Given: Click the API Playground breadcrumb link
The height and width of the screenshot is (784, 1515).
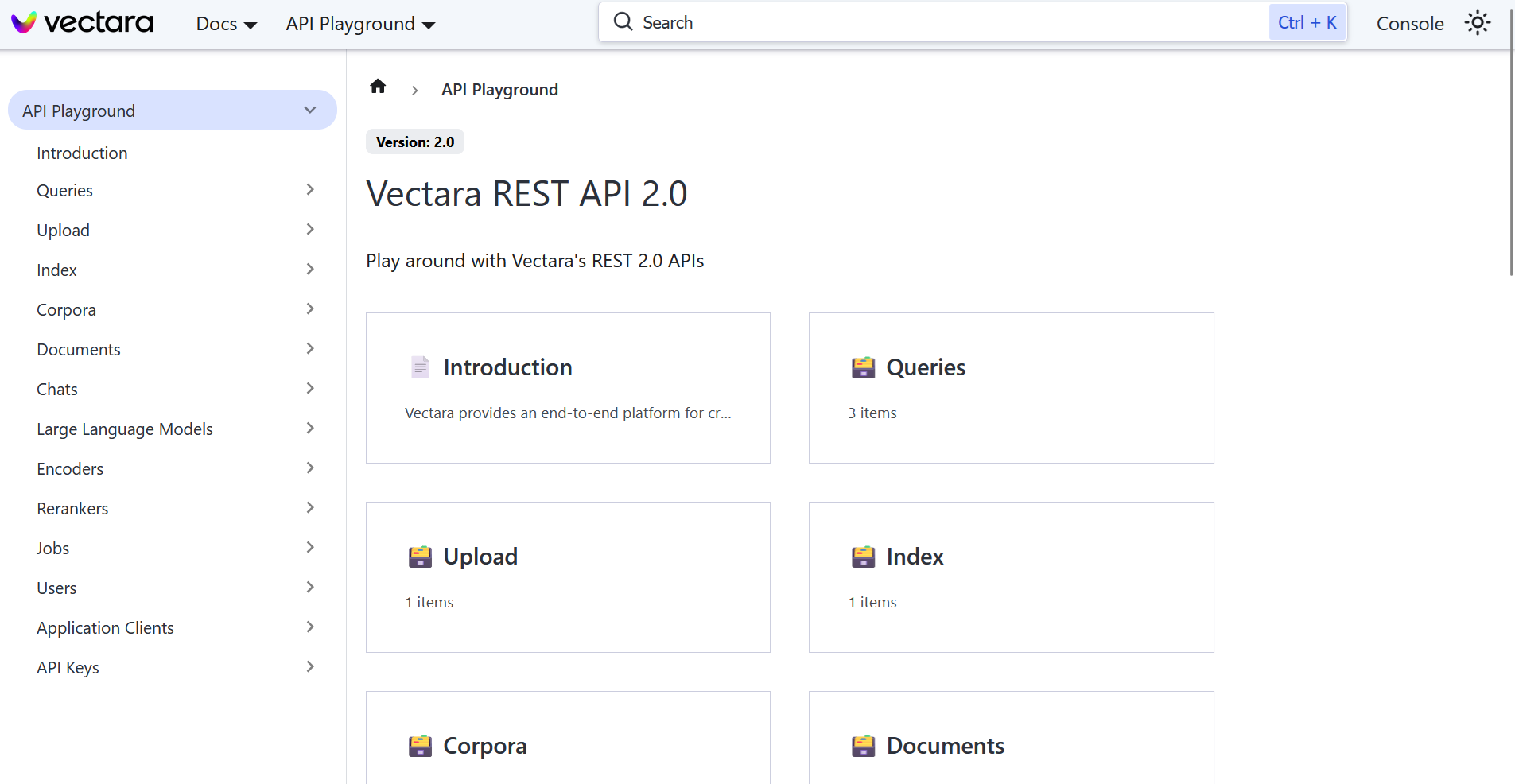Looking at the screenshot, I should [x=499, y=90].
